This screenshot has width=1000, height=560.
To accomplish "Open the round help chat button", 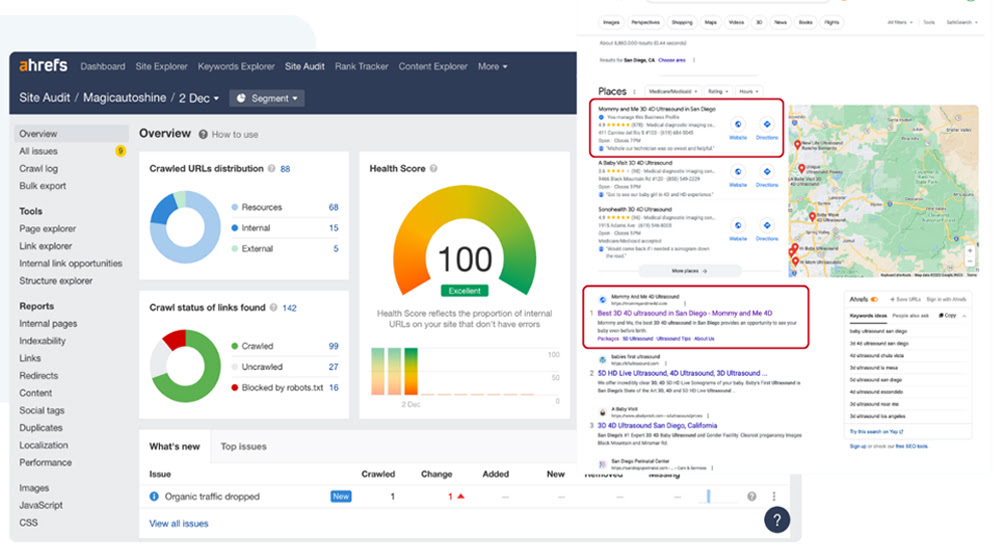I will point(777,520).
